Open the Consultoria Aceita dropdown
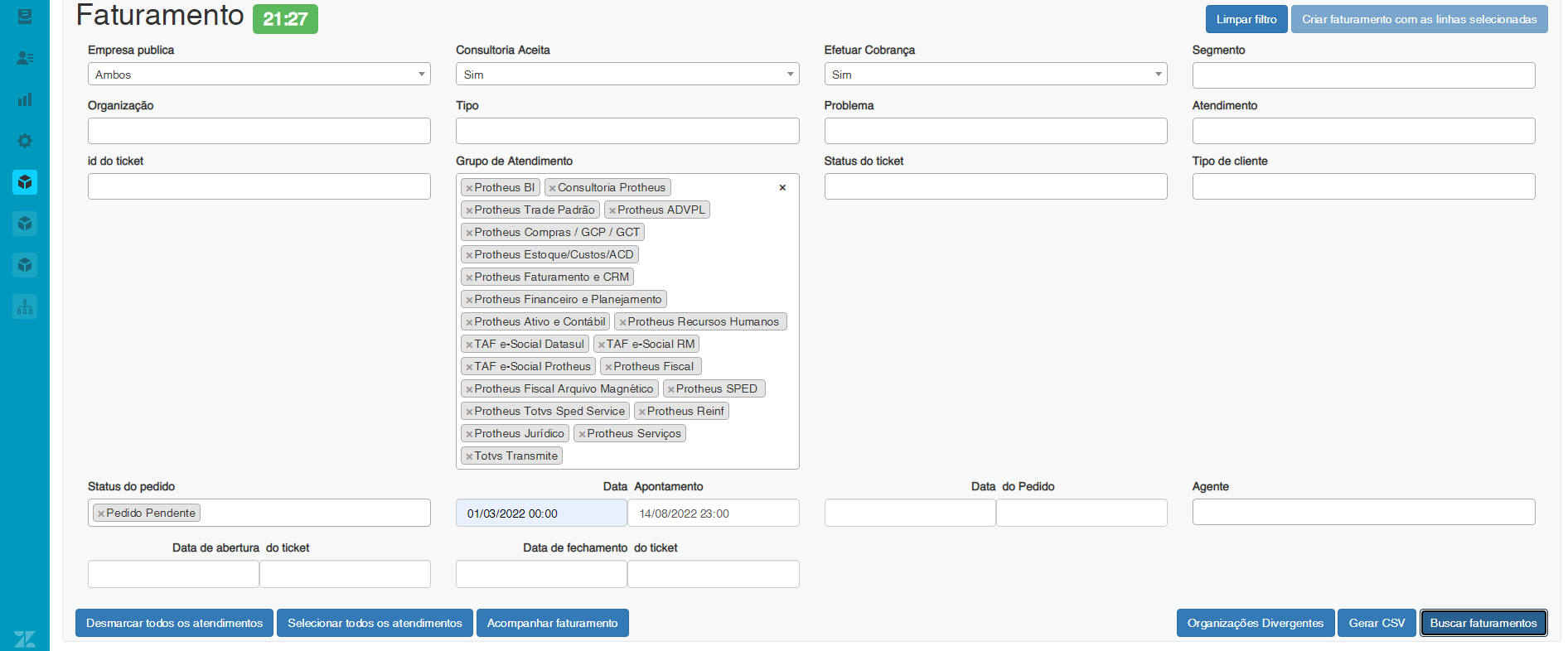The height and width of the screenshot is (651, 1568). pos(627,75)
